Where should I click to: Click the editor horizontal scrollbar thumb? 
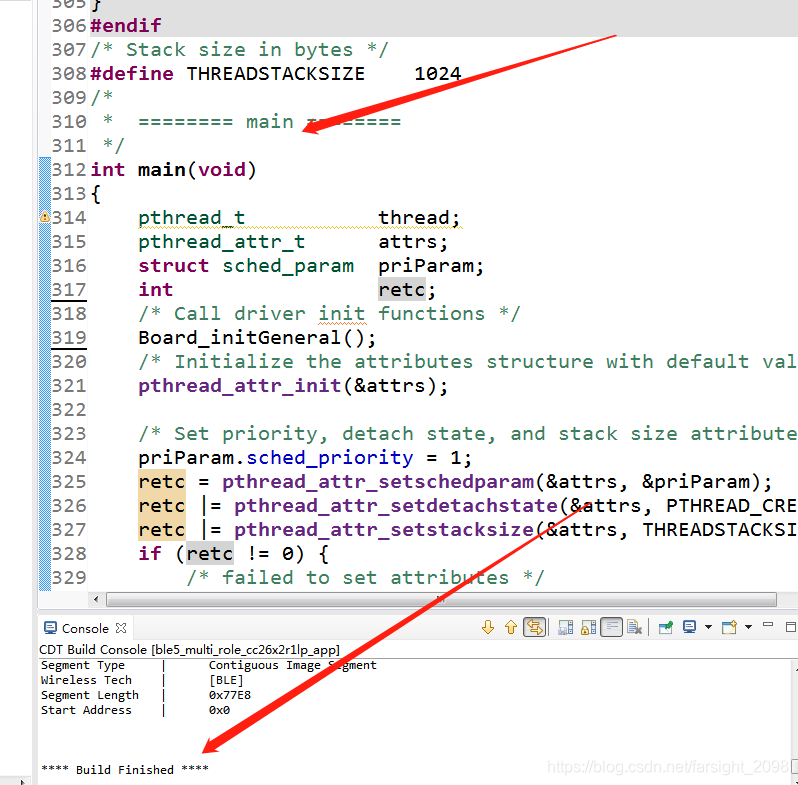(441, 600)
